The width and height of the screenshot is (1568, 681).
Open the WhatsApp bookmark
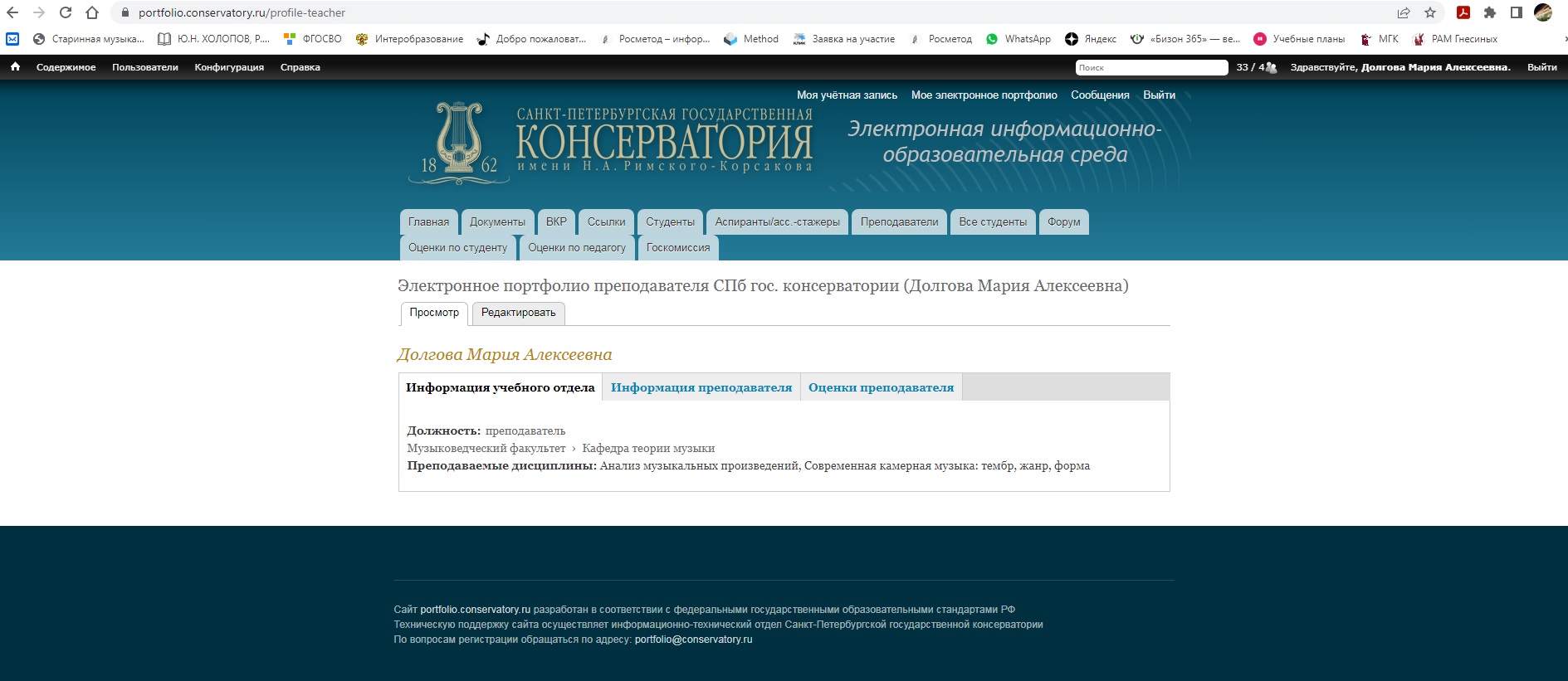(1018, 39)
